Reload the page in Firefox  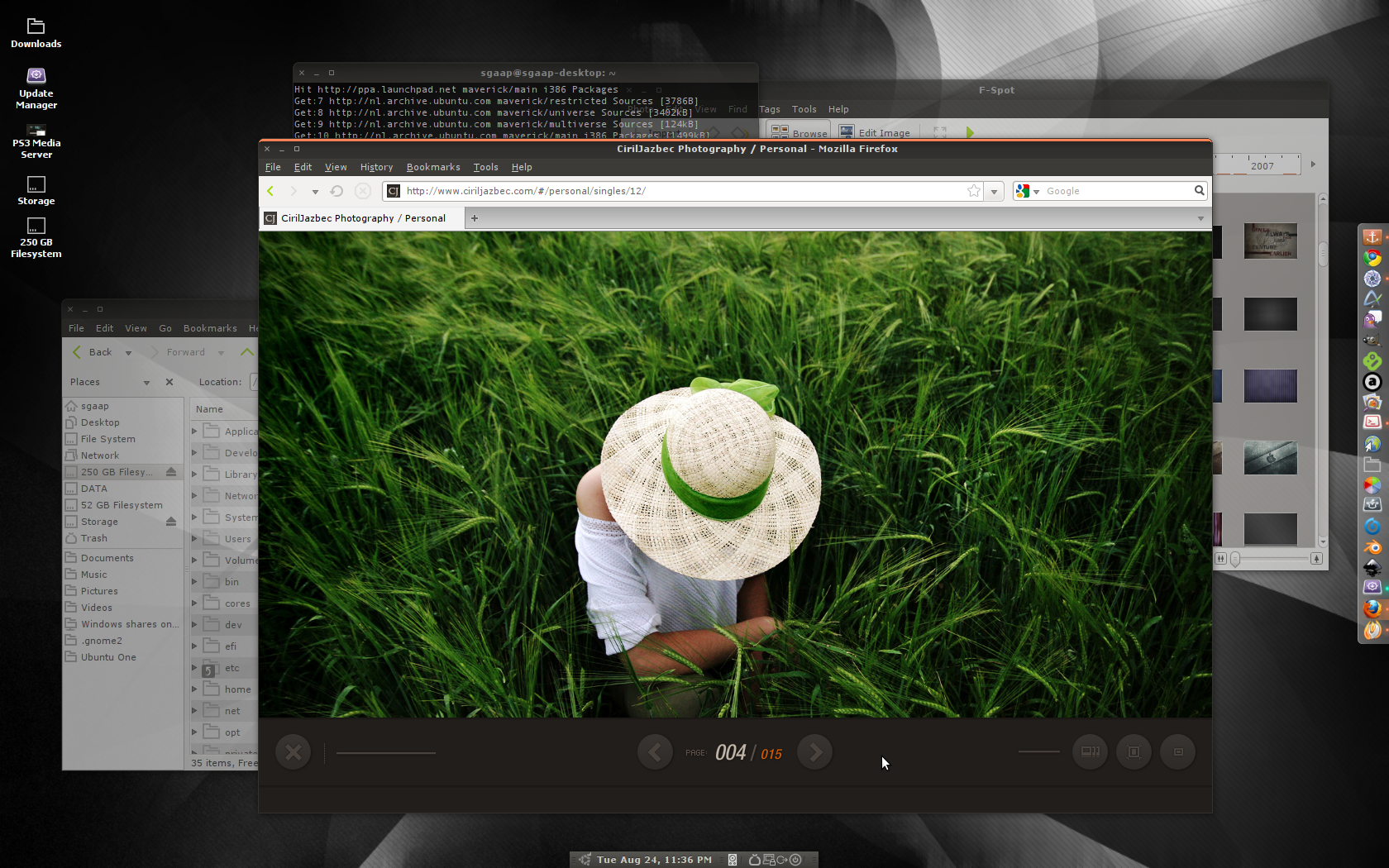337,191
